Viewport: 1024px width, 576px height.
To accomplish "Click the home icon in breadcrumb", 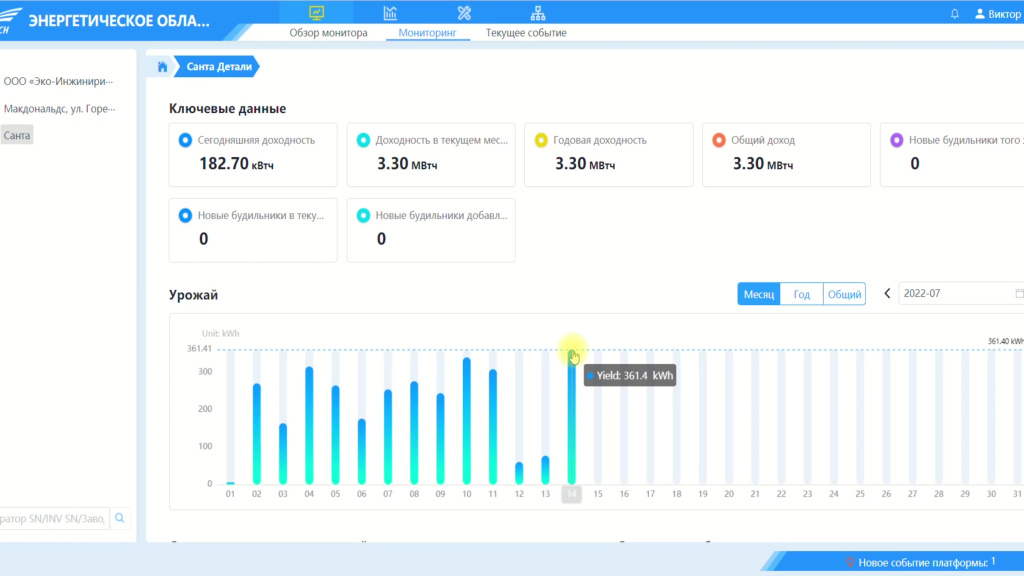I will [162, 67].
